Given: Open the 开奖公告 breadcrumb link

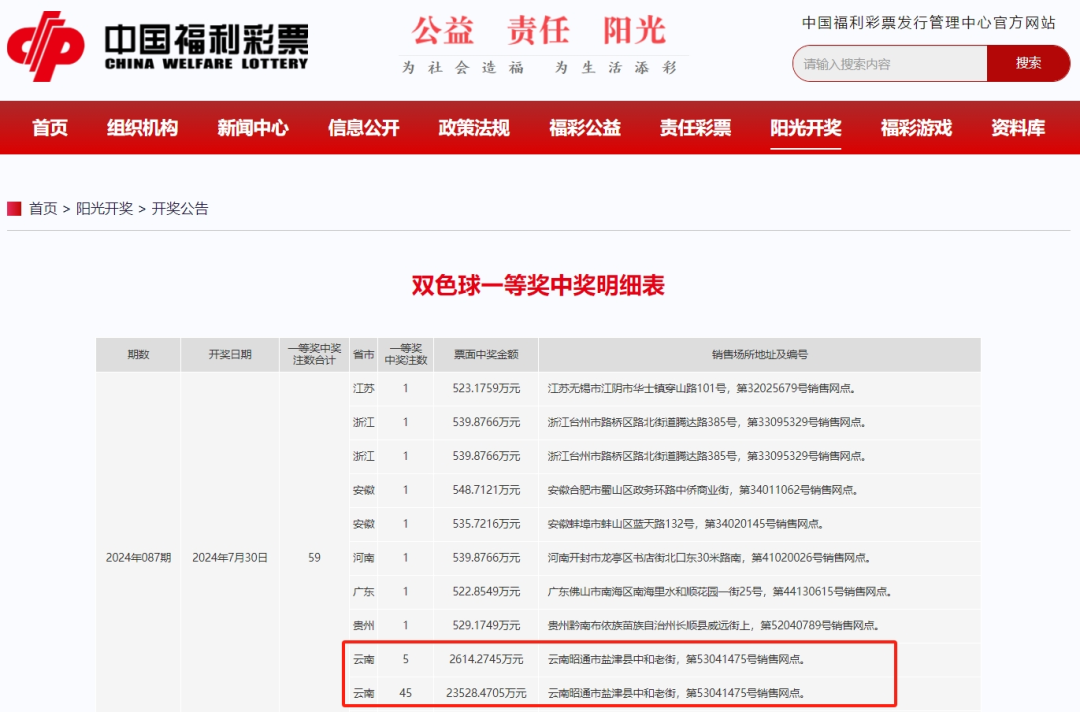Looking at the screenshot, I should (180, 209).
